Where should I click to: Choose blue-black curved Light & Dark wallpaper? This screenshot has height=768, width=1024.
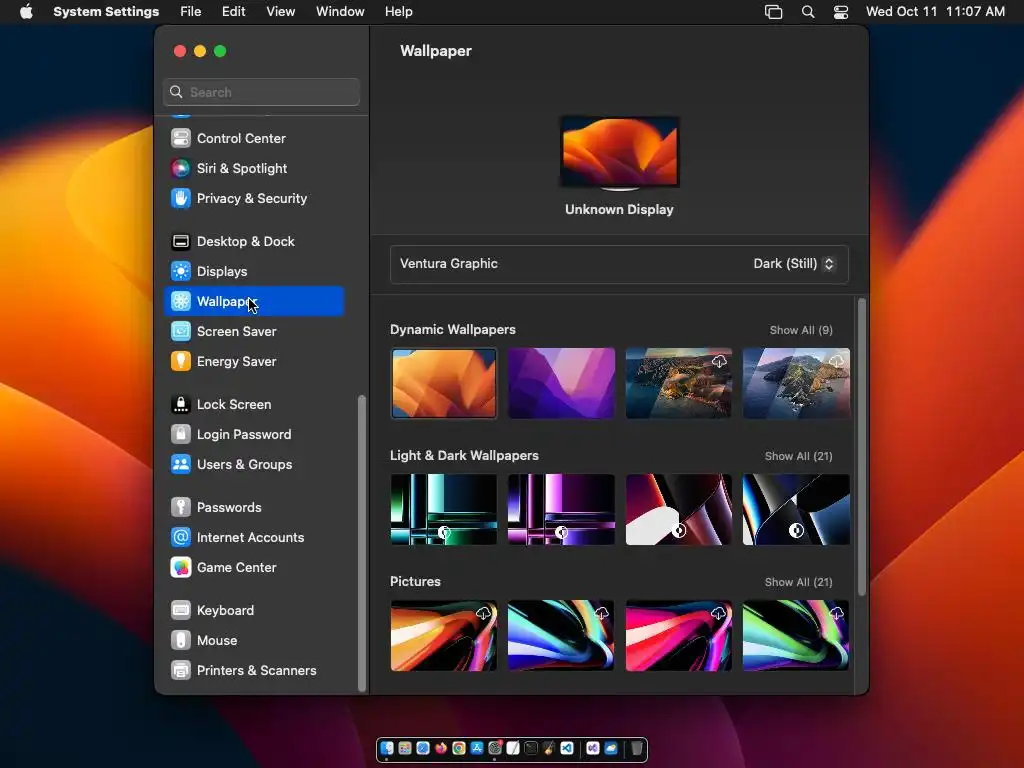click(x=796, y=509)
